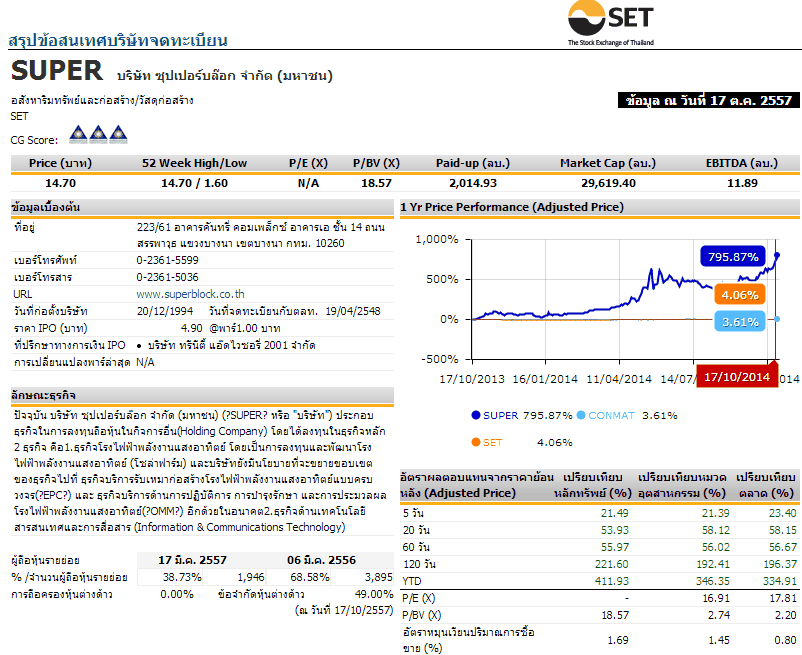Click the 60-day return 55.97
The image size is (802, 655).
coord(615,547)
